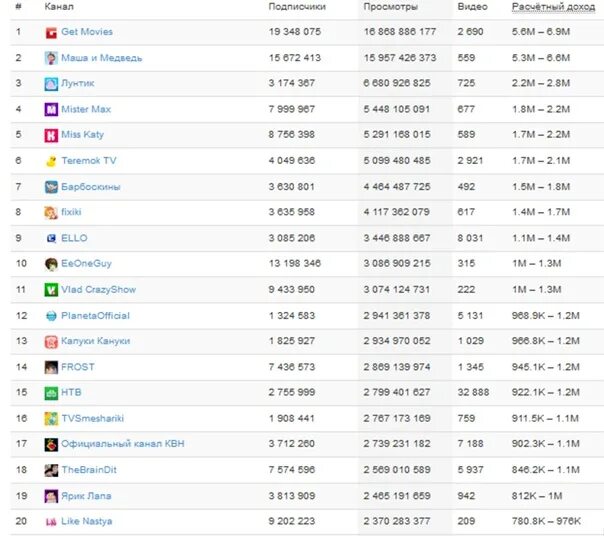This screenshot has width=604, height=536.
Task: Open the fixiki channel link
Action: 71,212
